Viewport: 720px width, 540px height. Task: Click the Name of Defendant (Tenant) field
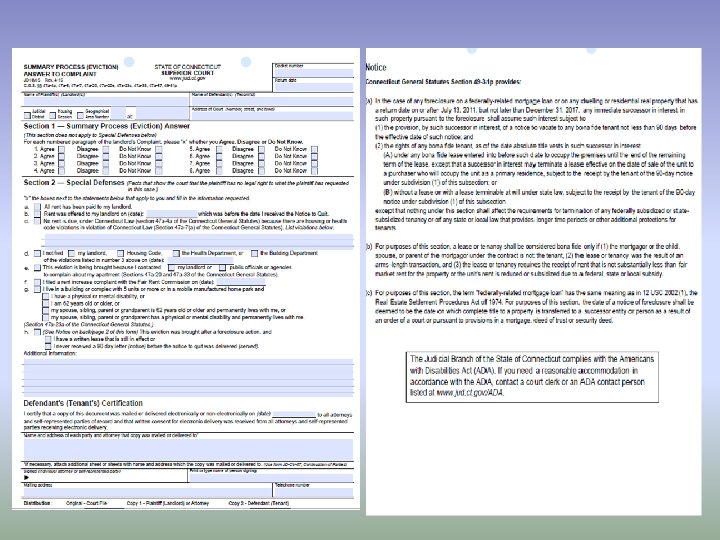click(x=272, y=101)
